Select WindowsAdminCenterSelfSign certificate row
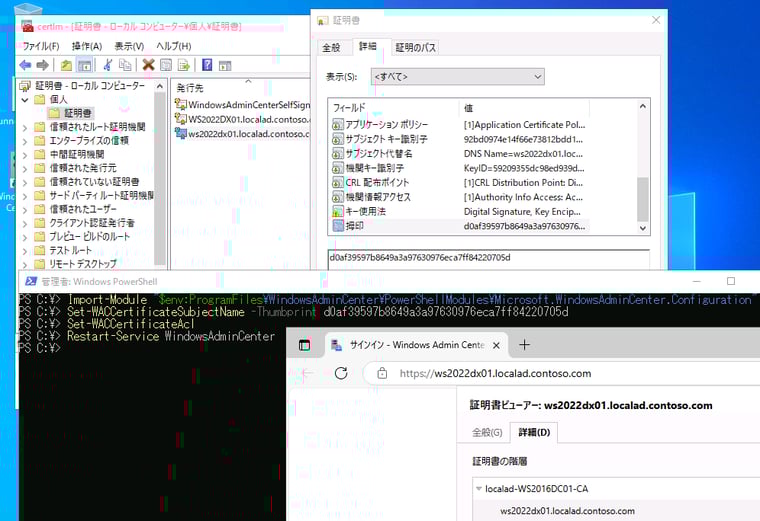Viewport: 760px width, 521px height. pos(242,105)
